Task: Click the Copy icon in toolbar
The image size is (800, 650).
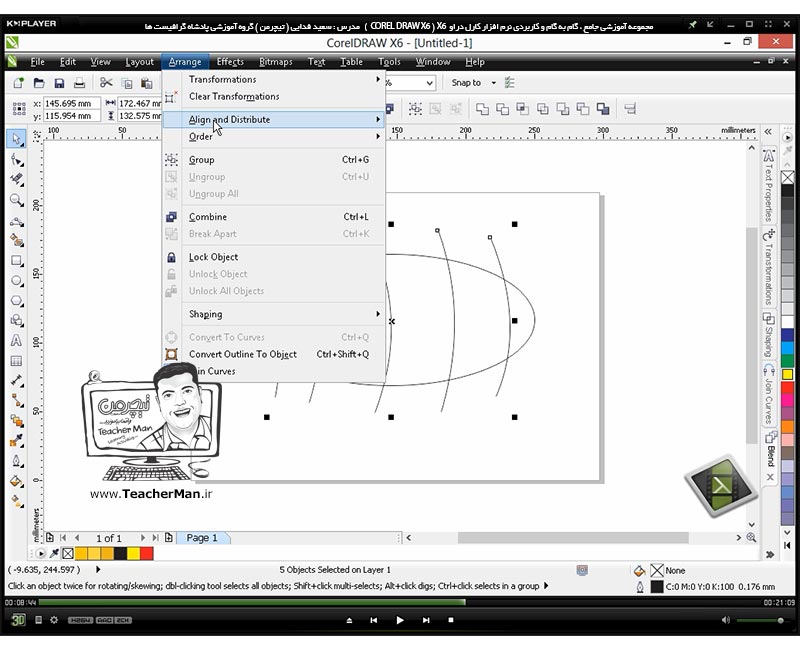Action: [127, 83]
